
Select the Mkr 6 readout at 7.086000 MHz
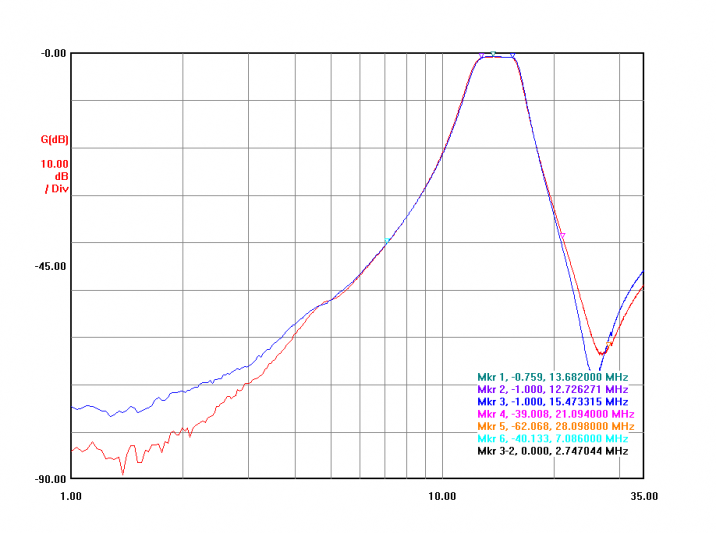pos(552,438)
